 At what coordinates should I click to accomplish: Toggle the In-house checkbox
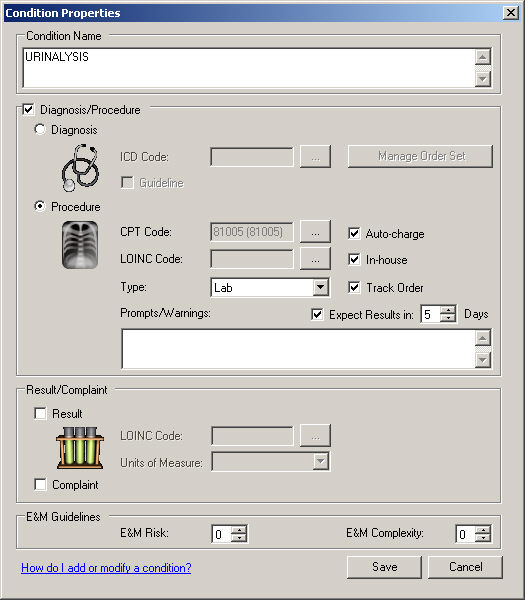tap(354, 259)
